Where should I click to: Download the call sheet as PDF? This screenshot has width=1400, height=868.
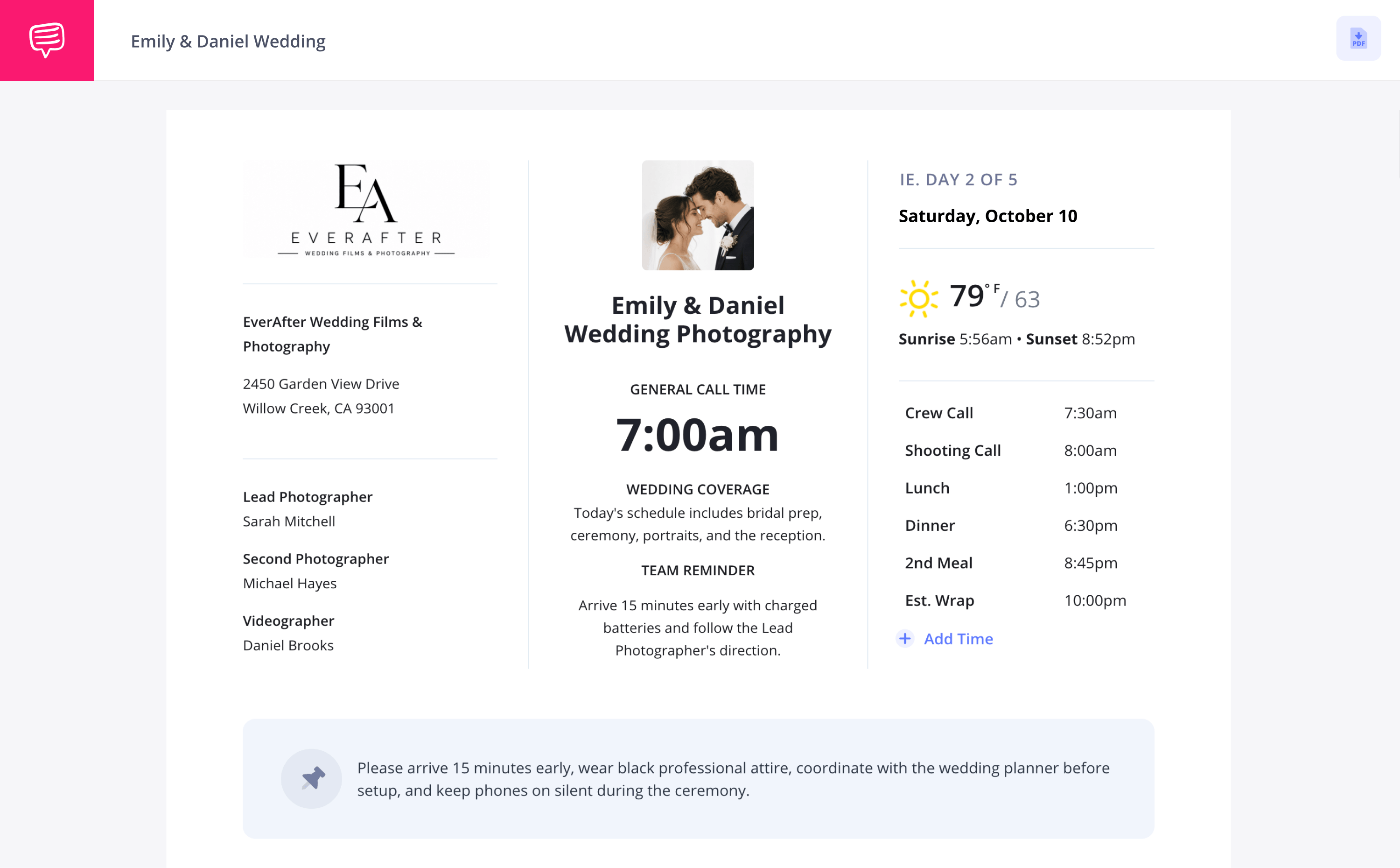(x=1358, y=38)
